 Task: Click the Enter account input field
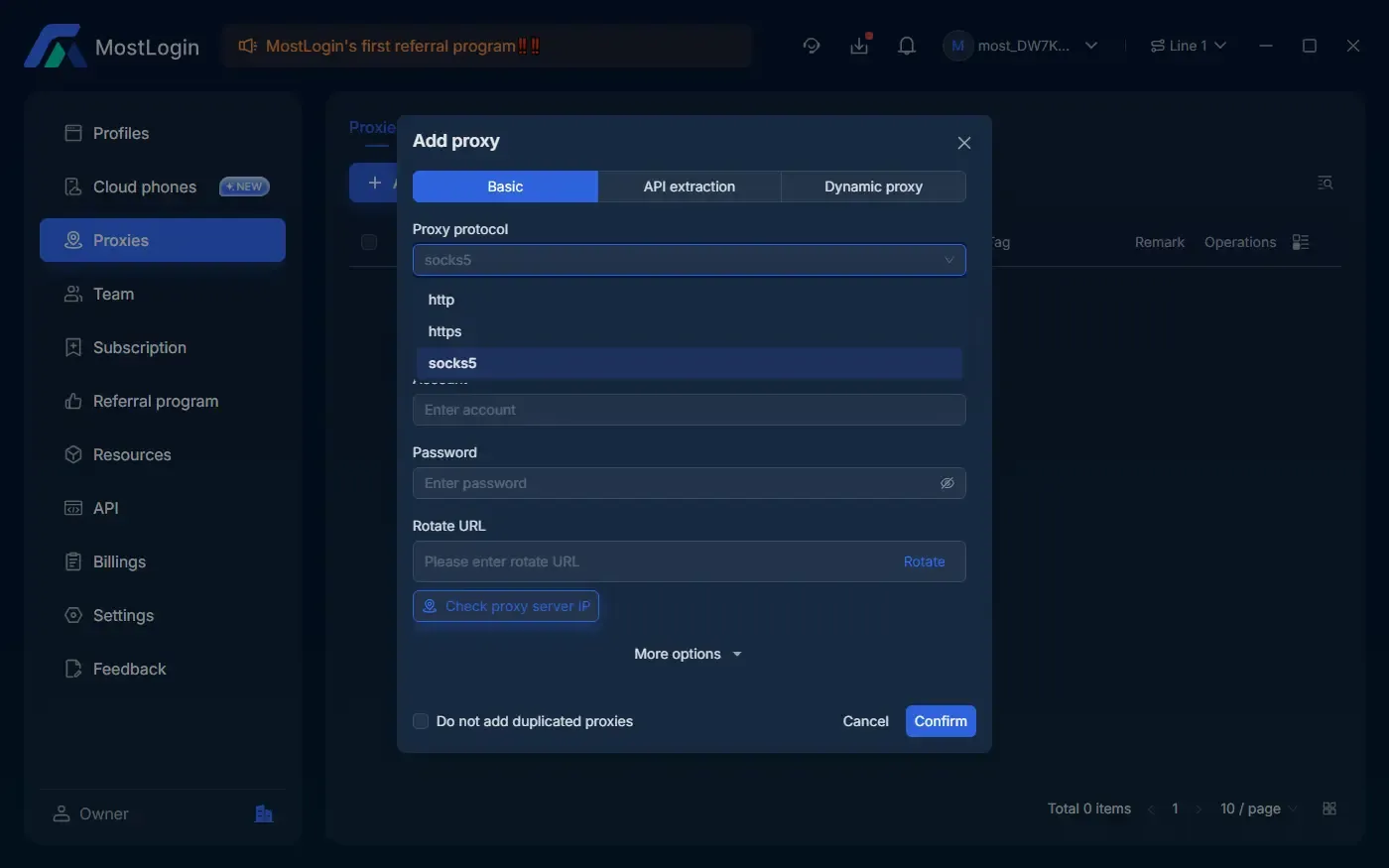pos(689,409)
